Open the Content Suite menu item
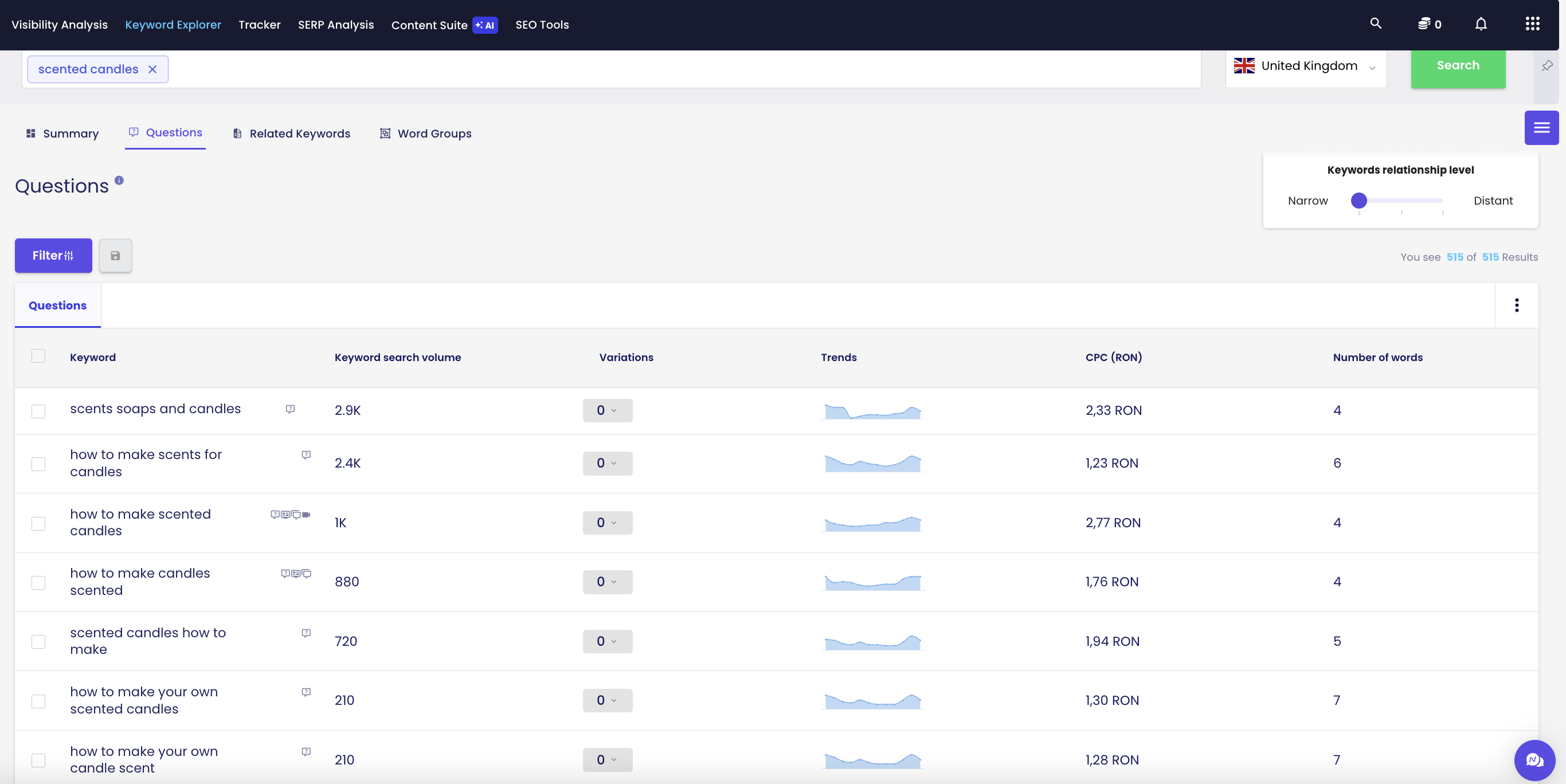The height and width of the screenshot is (784, 1566). pos(429,25)
